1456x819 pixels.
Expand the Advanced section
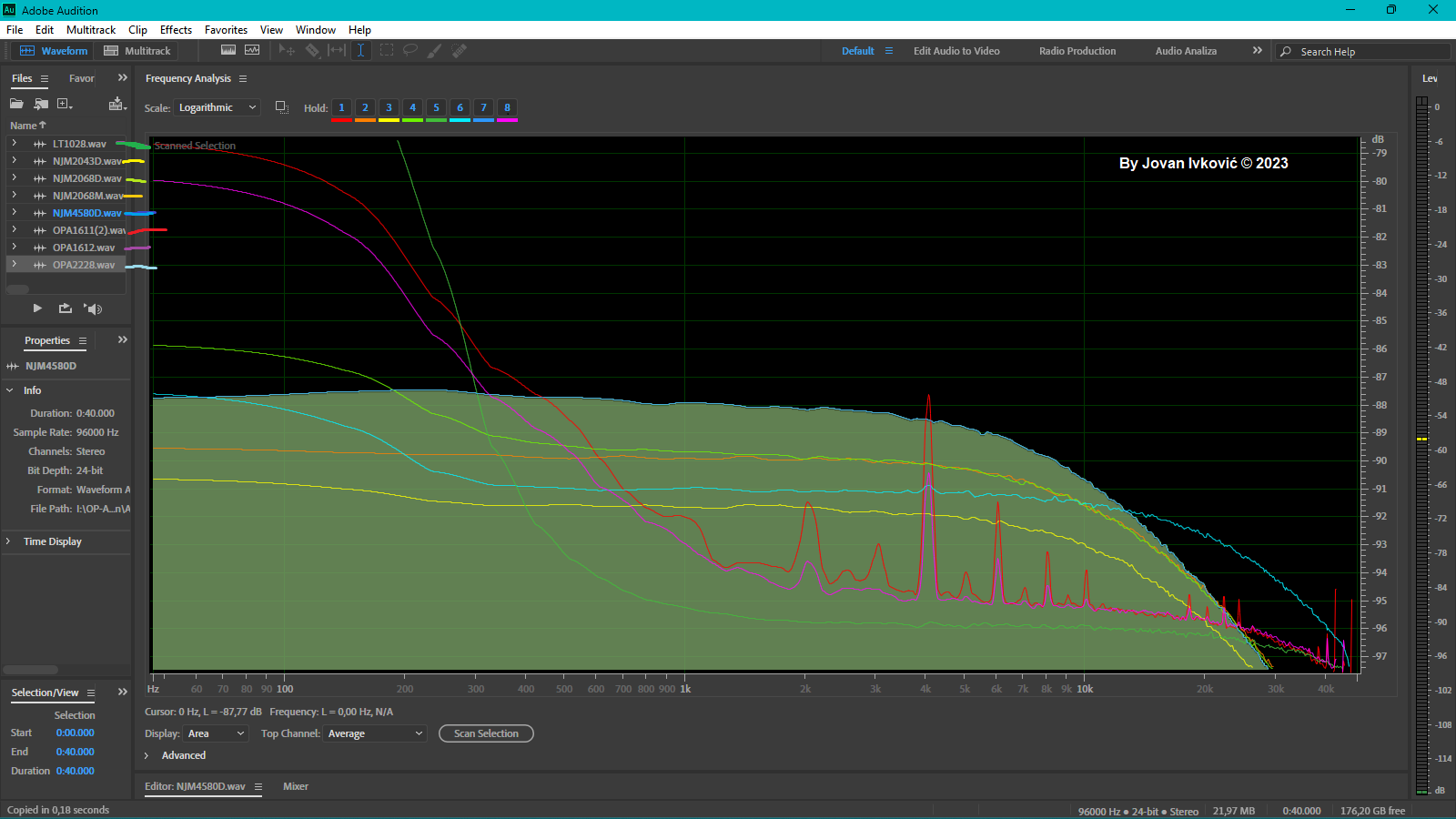(x=147, y=755)
